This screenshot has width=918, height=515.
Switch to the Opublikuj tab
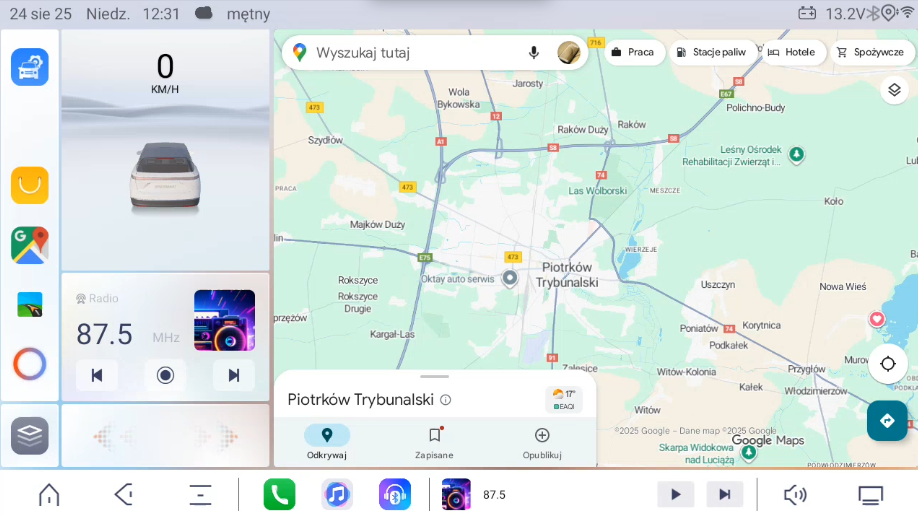[542, 442]
